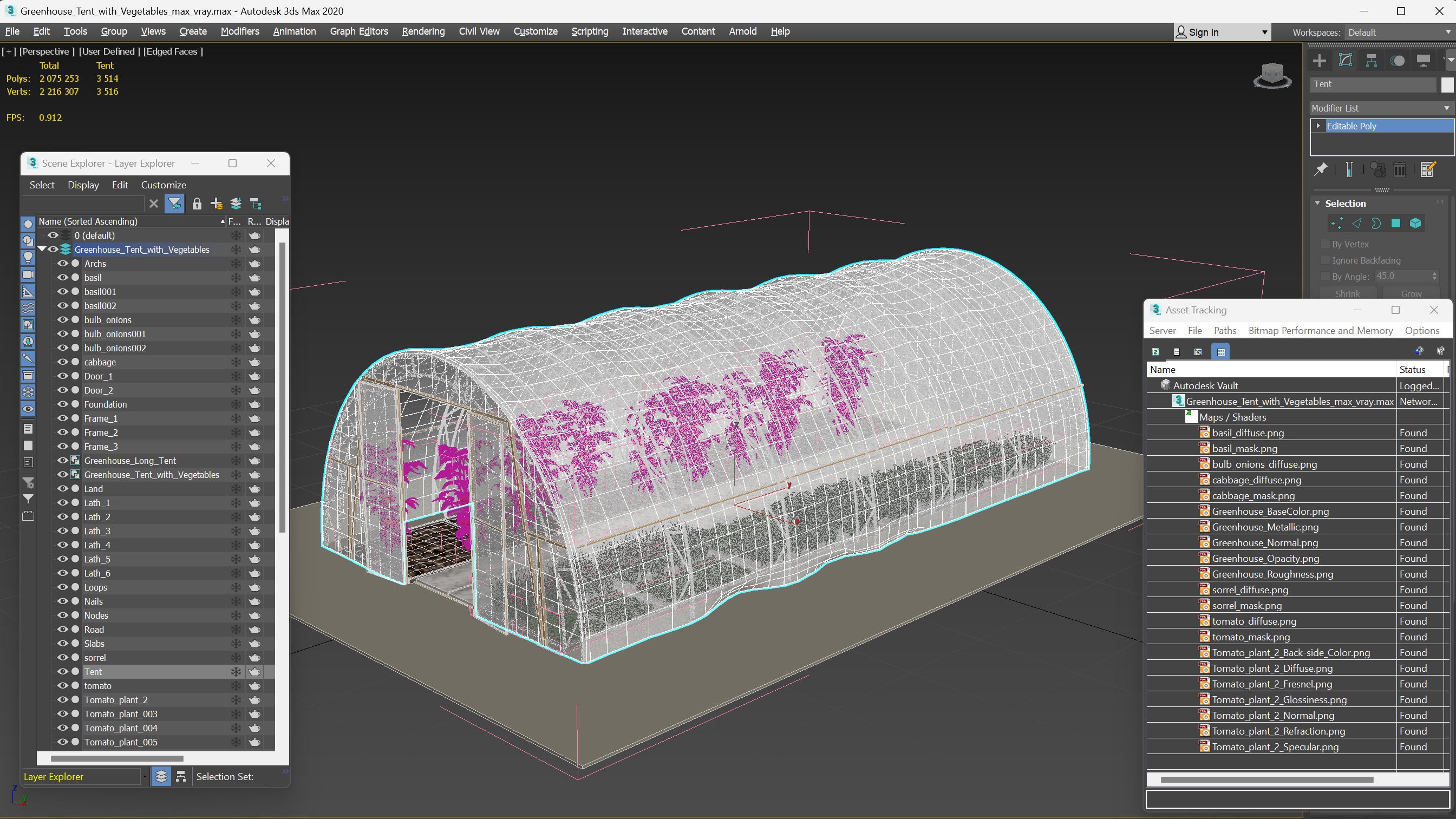Click the Editable Poly modifier icon
The height and width of the screenshot is (819, 1456).
[1319, 125]
